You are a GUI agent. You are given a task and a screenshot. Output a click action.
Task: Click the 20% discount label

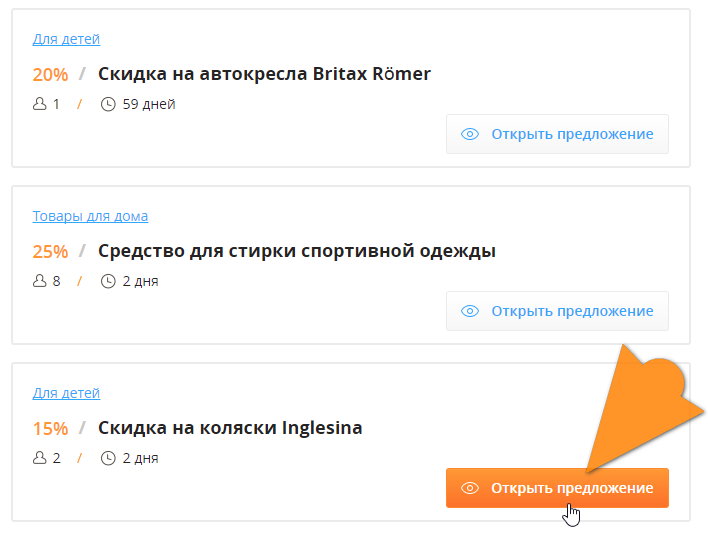[x=50, y=75]
